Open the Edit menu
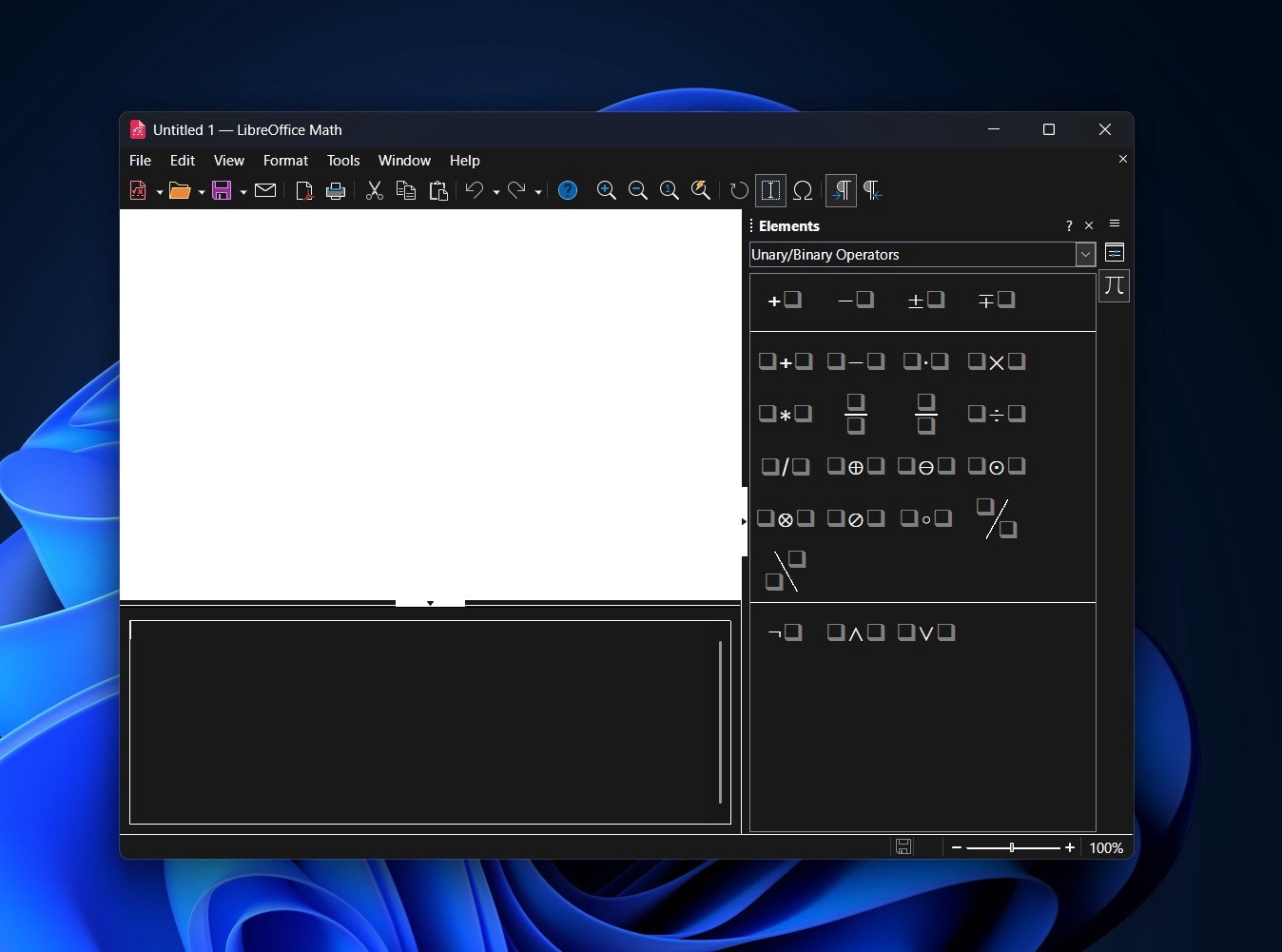Viewport: 1282px width, 952px height. (182, 160)
